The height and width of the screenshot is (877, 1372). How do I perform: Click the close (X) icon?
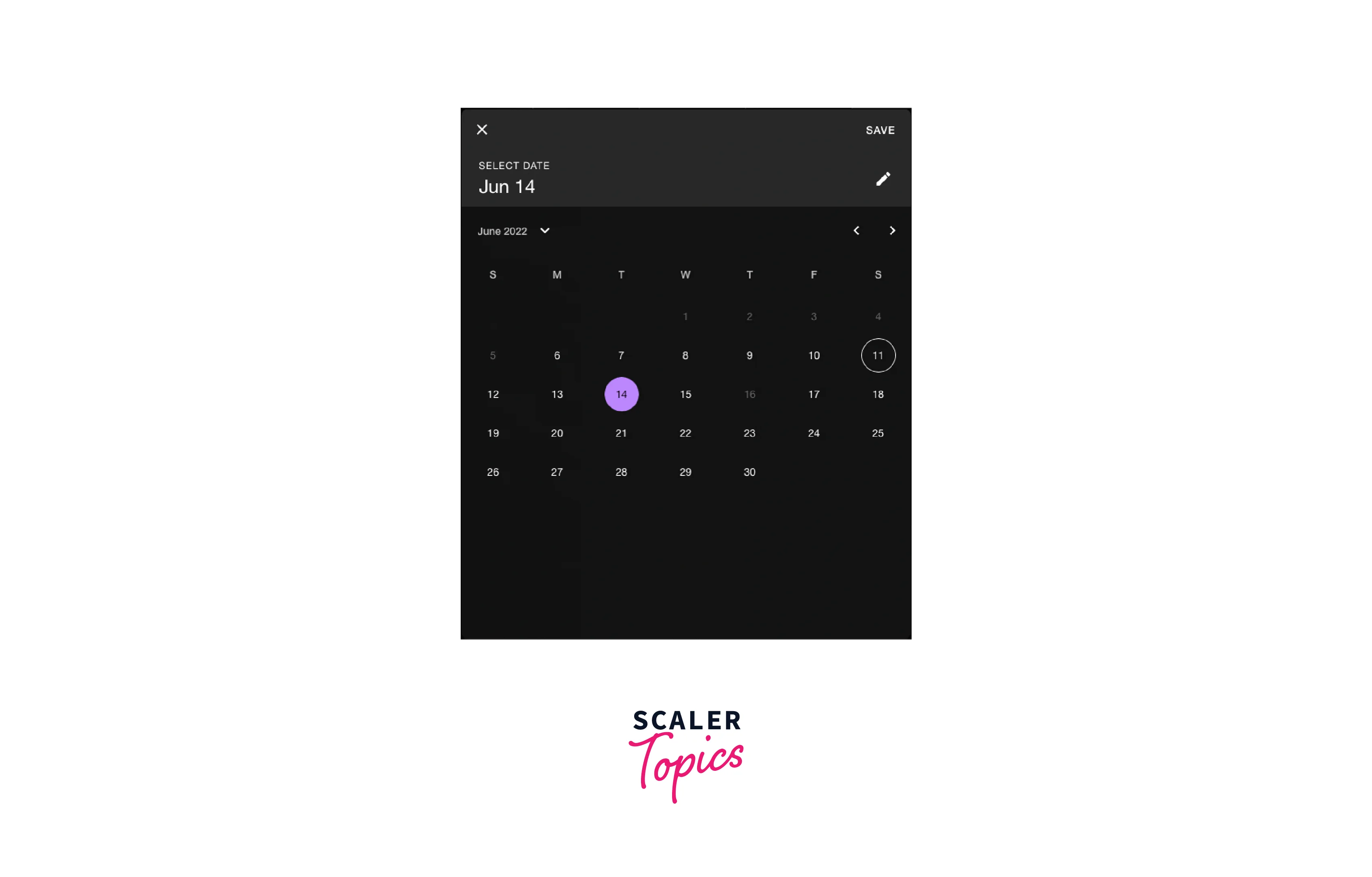(x=483, y=130)
